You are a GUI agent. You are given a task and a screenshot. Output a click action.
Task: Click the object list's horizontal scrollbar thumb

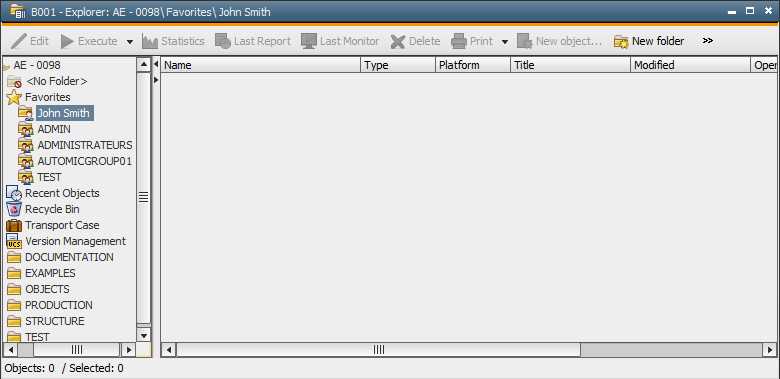(x=379, y=350)
